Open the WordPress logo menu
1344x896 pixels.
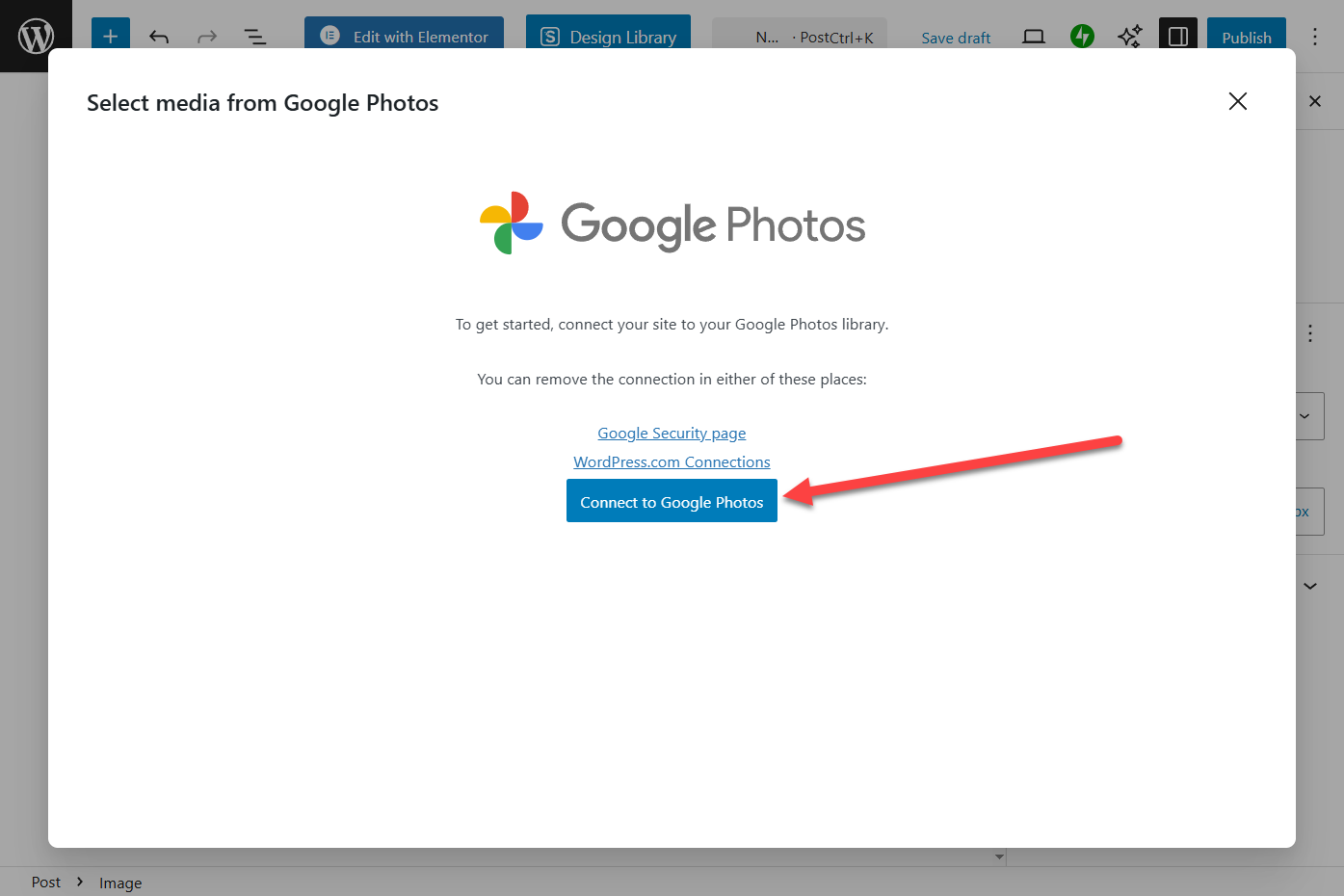[36, 37]
